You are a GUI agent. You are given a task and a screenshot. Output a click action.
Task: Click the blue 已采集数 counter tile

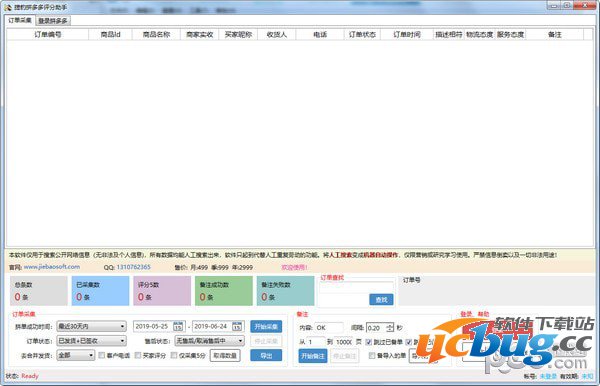(x=100, y=291)
